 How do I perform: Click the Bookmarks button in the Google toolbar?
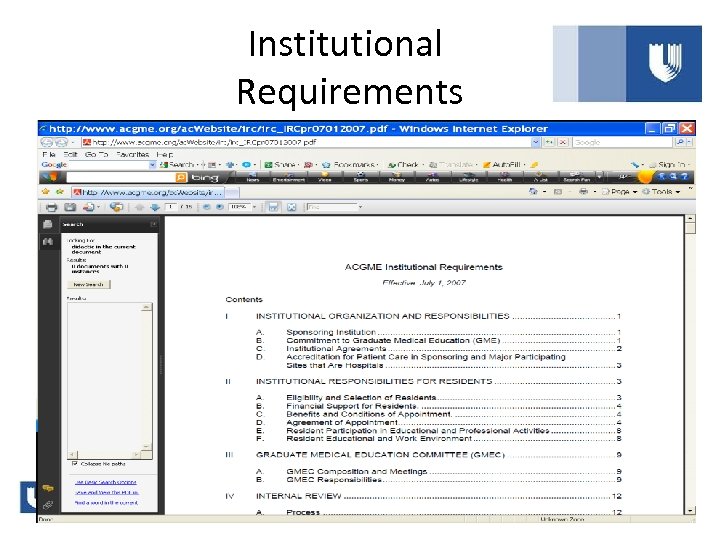click(350, 165)
